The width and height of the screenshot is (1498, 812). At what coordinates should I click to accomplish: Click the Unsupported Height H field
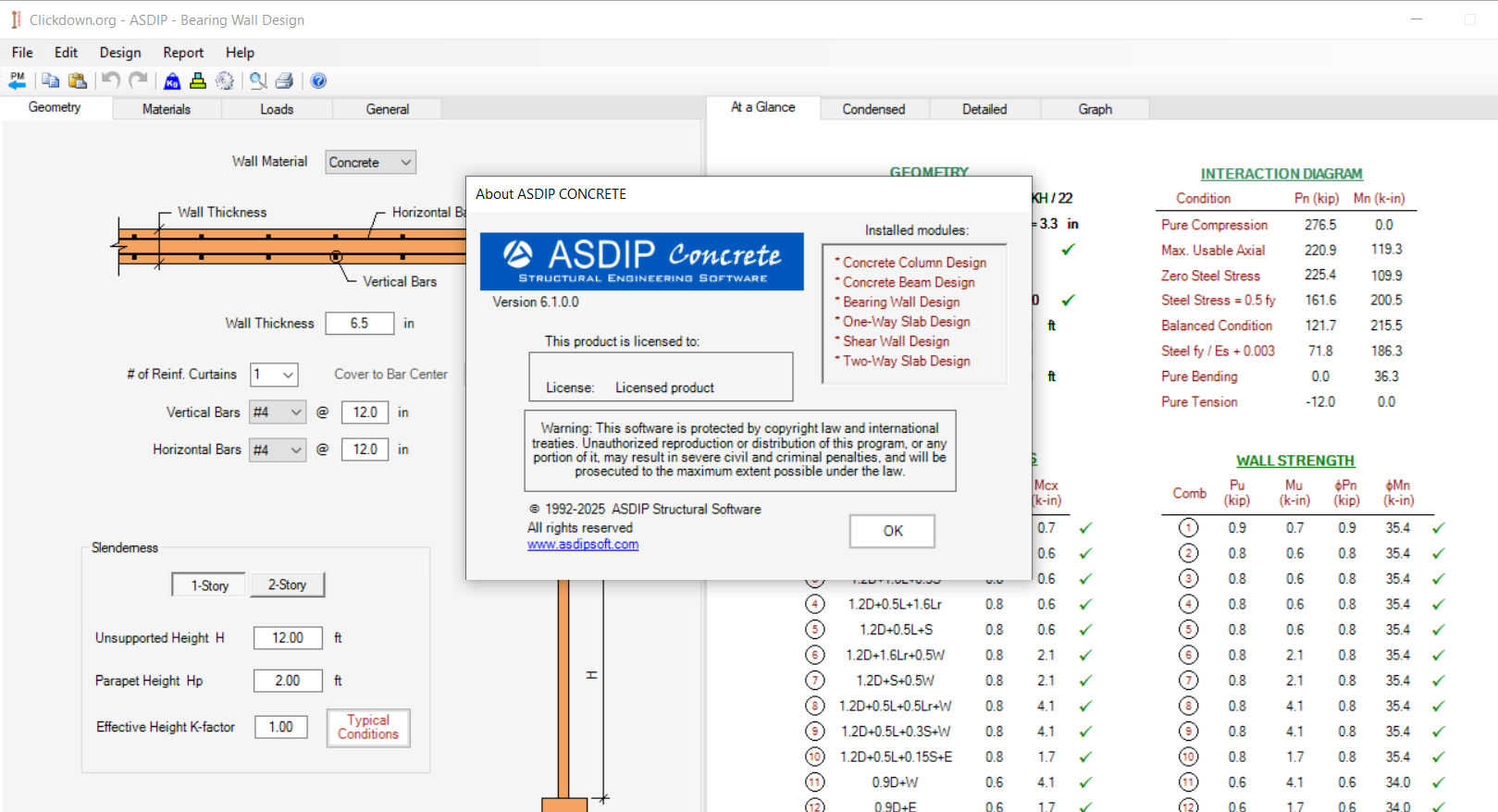pyautogui.click(x=288, y=638)
